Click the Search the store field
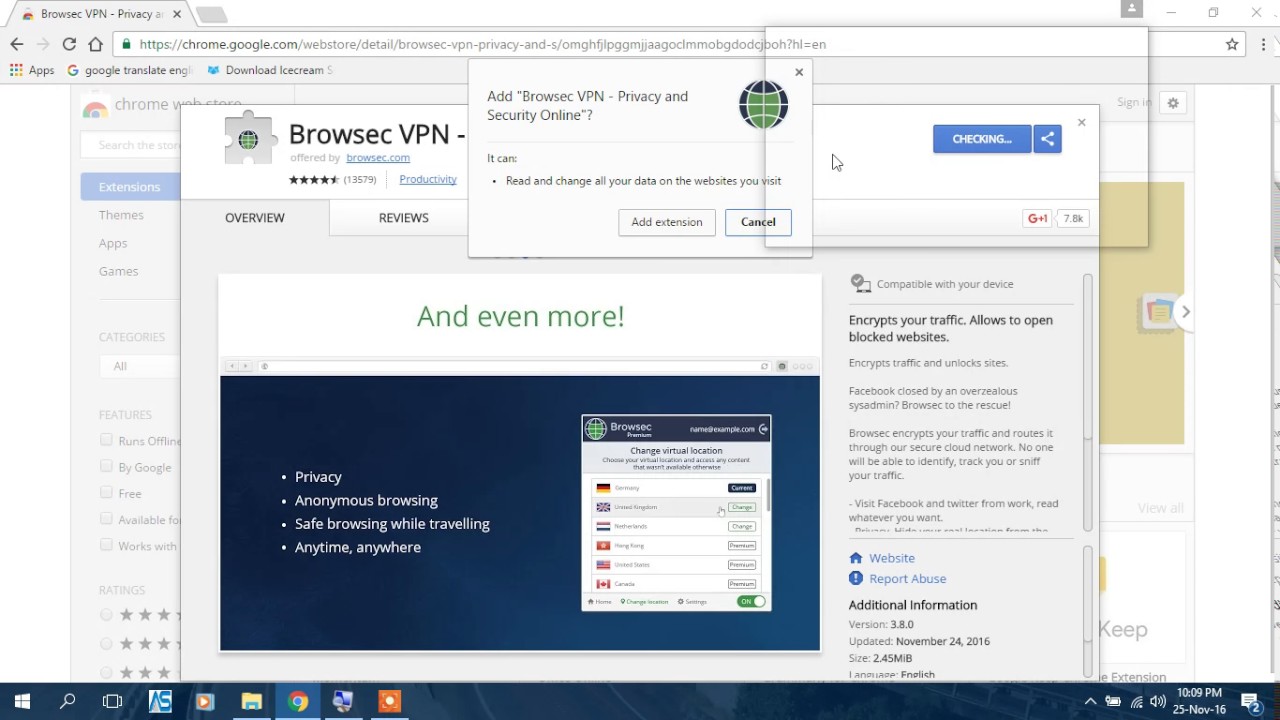The width and height of the screenshot is (1280, 720). click(x=131, y=145)
